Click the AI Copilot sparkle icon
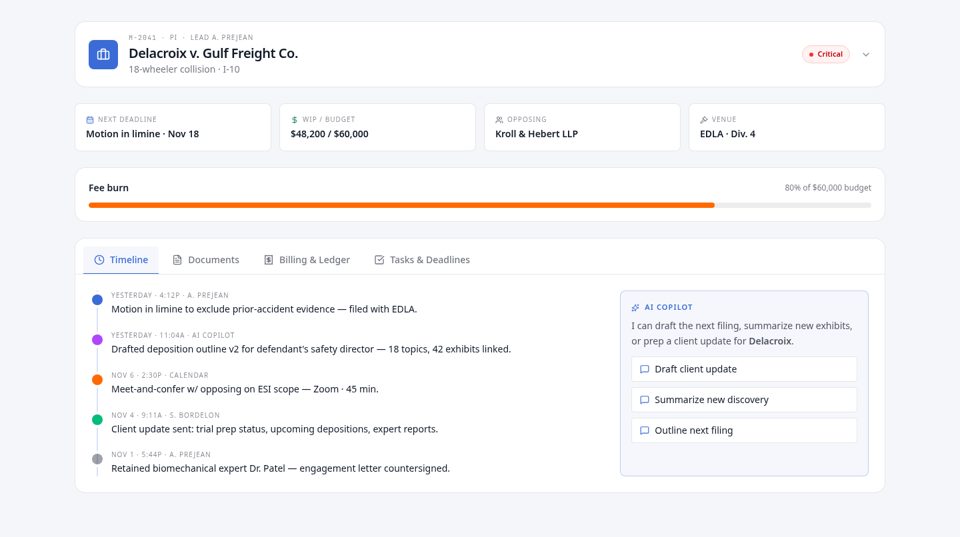 [x=636, y=307]
